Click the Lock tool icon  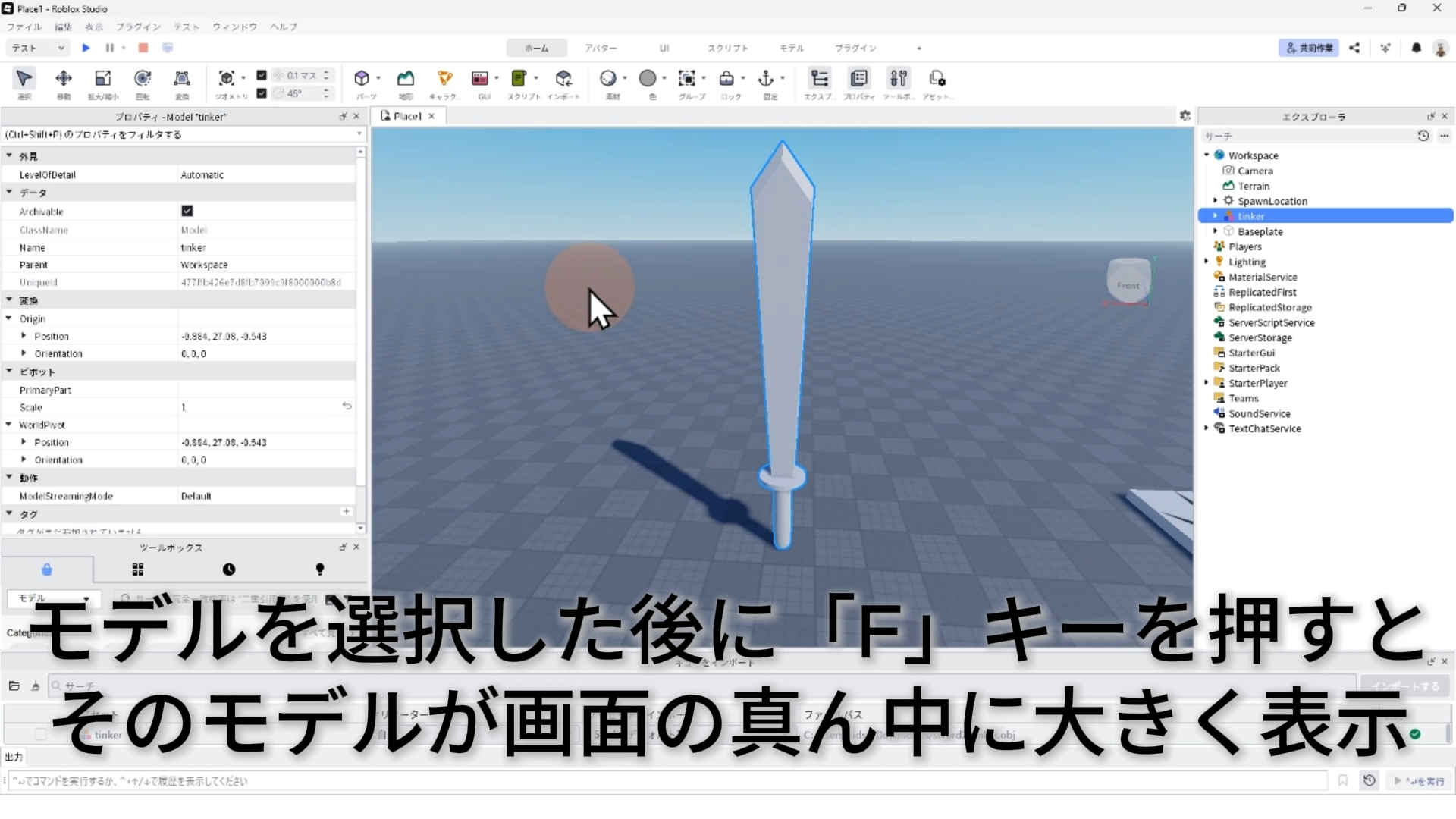726,79
